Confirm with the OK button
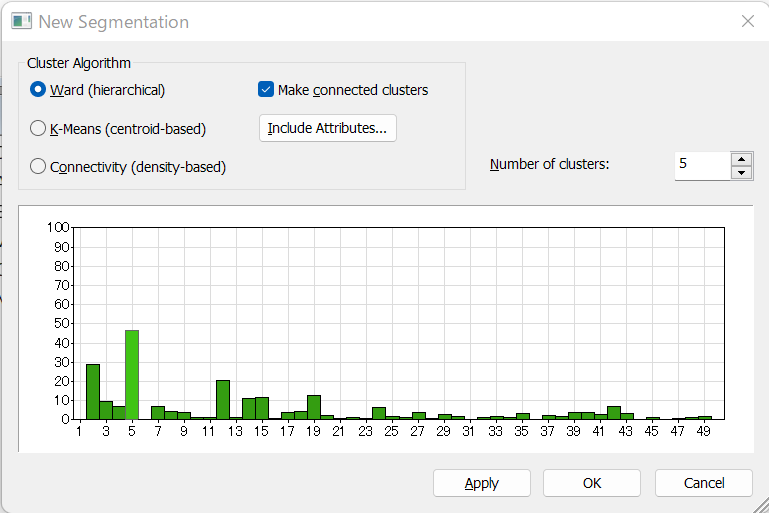Image resolution: width=769 pixels, height=513 pixels. pyautogui.click(x=592, y=483)
